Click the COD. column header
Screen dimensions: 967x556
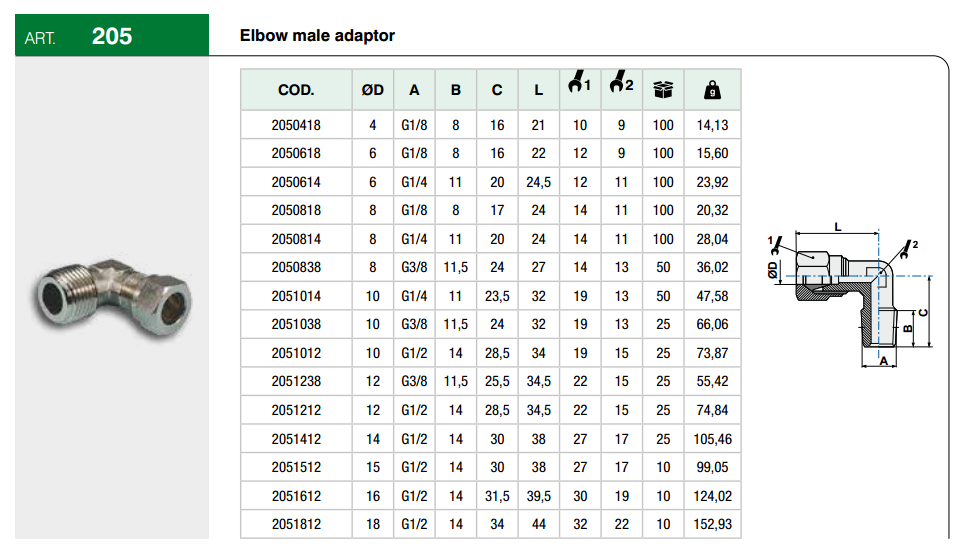pos(296,90)
